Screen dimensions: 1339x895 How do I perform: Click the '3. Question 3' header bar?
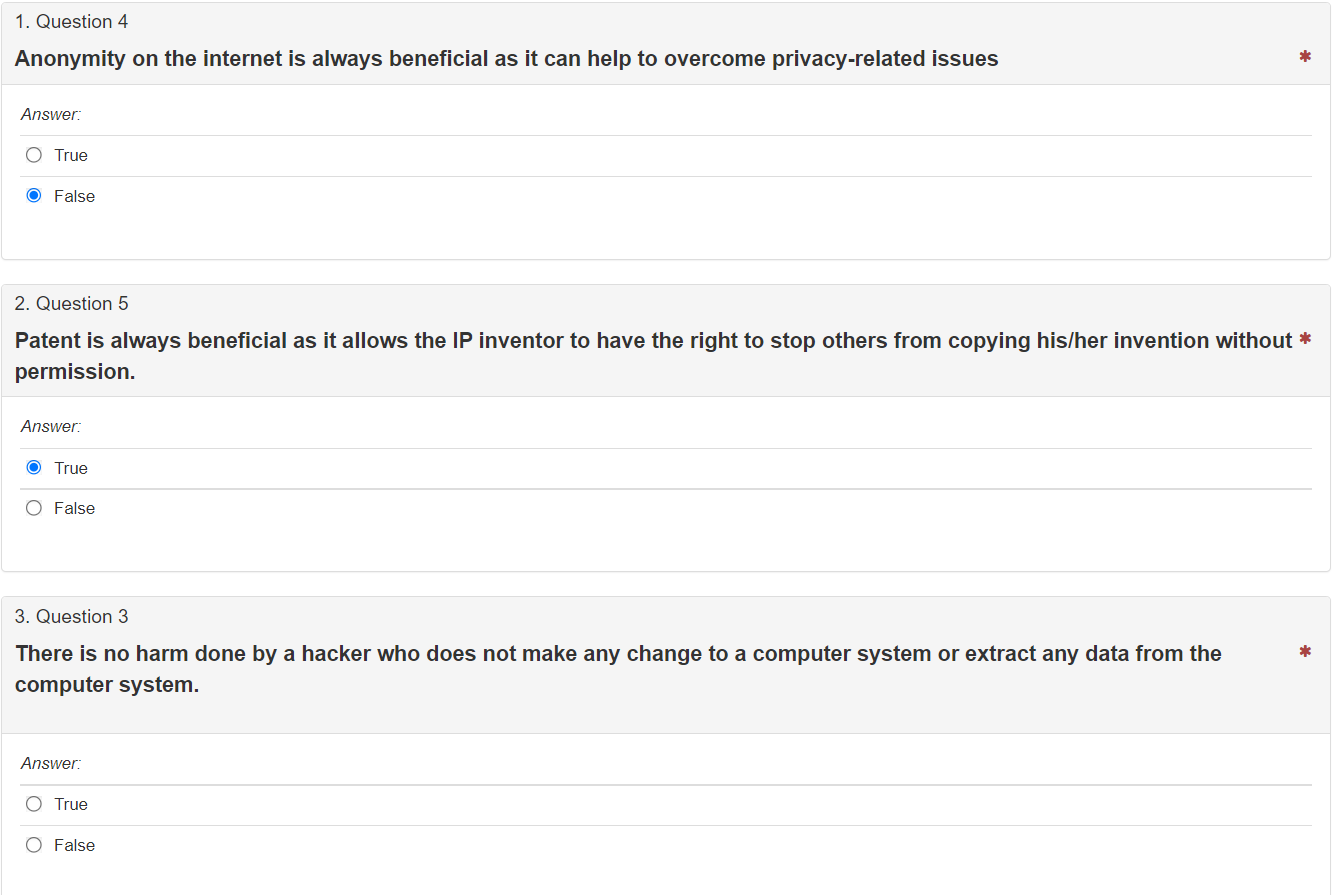(72, 616)
